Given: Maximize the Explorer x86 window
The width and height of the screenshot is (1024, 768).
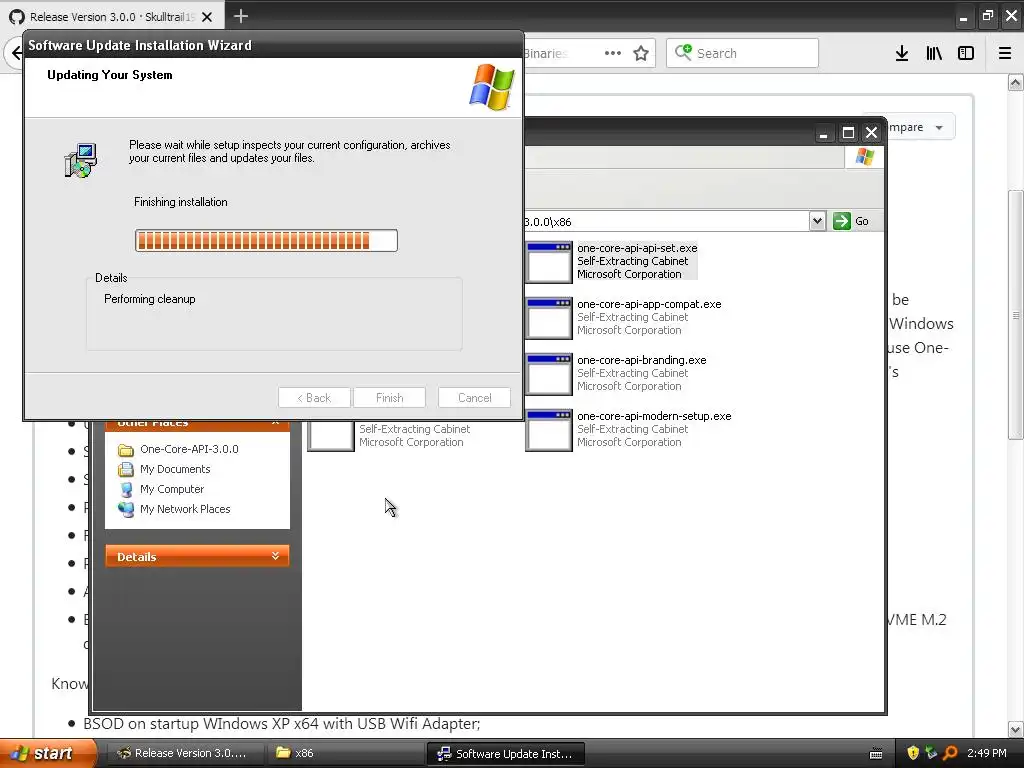Looking at the screenshot, I should click(848, 133).
